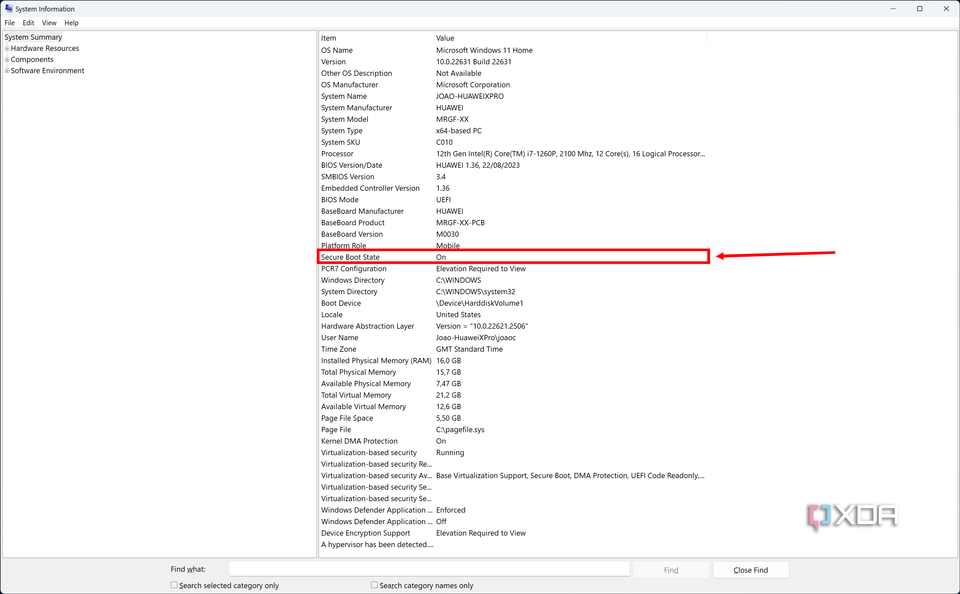Click the Running value for Virtualization-based security
This screenshot has width=960, height=594.
pos(450,453)
